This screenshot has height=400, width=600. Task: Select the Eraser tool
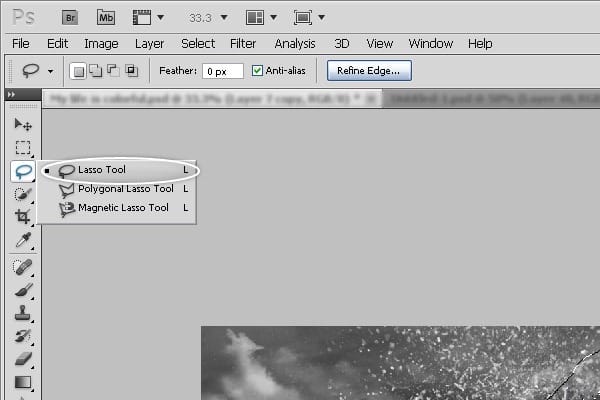pos(23,358)
